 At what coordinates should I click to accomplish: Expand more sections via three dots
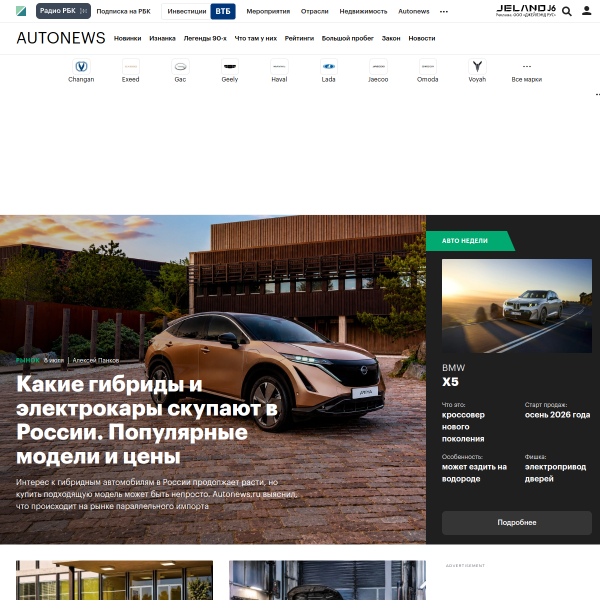click(443, 11)
